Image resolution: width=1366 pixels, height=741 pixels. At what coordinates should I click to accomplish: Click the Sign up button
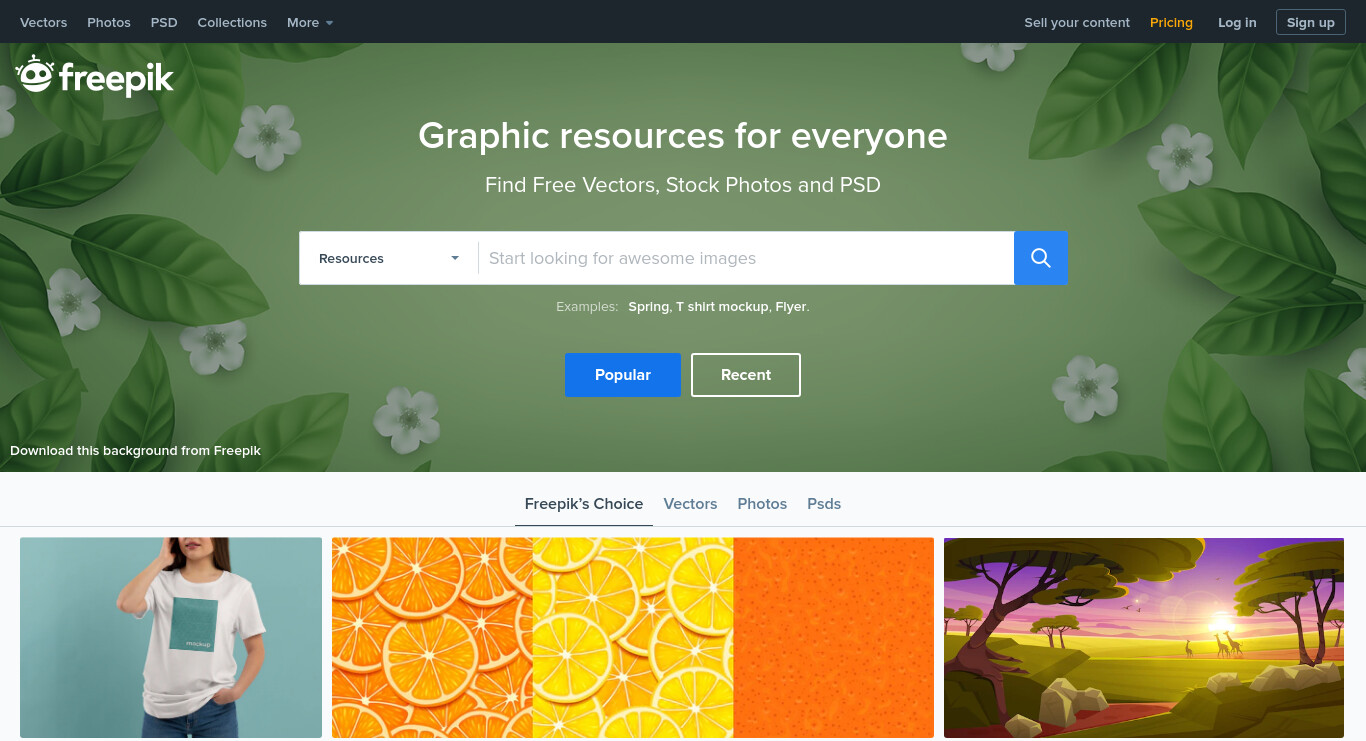coord(1311,22)
